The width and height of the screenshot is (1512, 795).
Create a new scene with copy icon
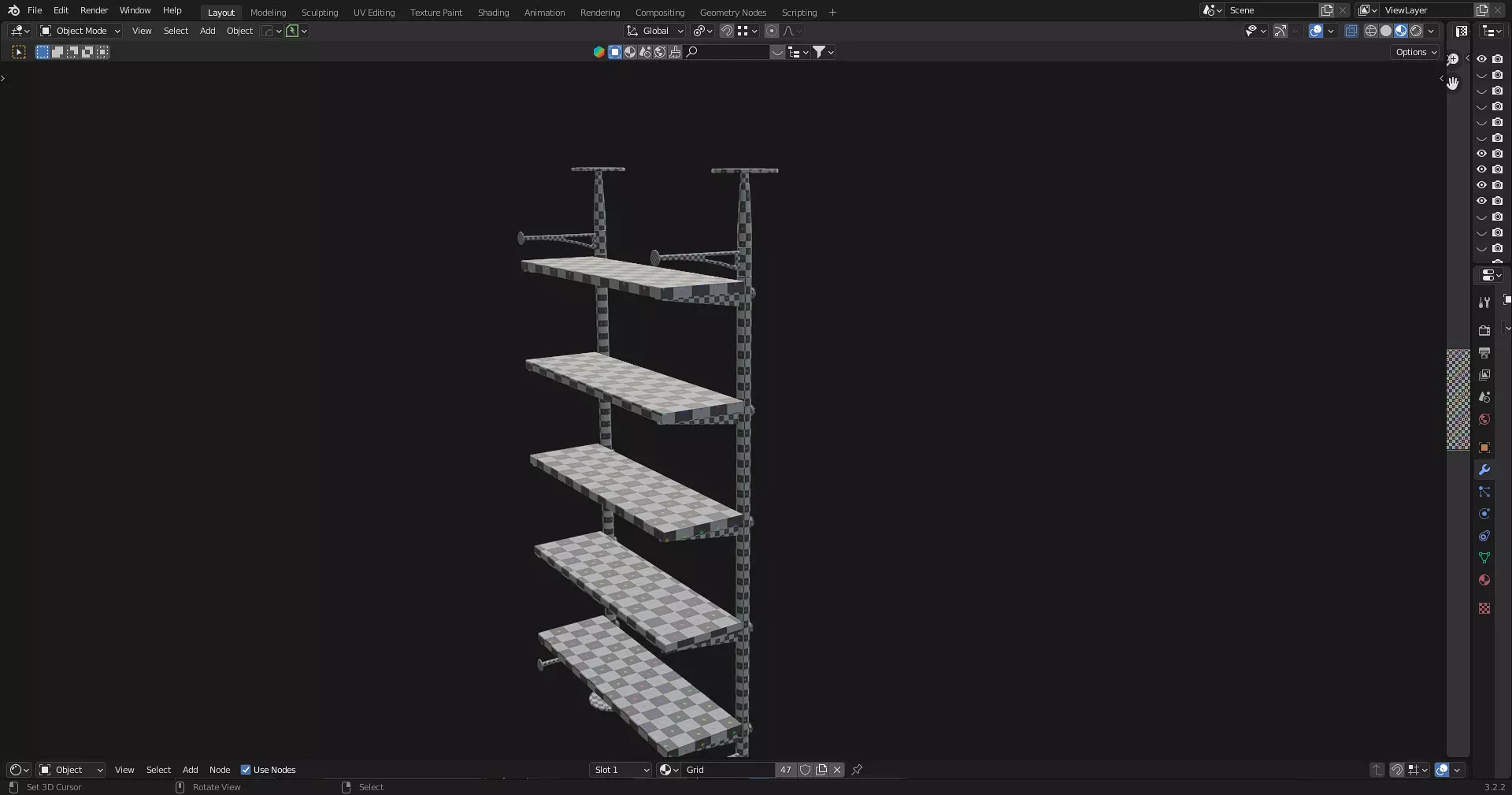[x=1327, y=10]
